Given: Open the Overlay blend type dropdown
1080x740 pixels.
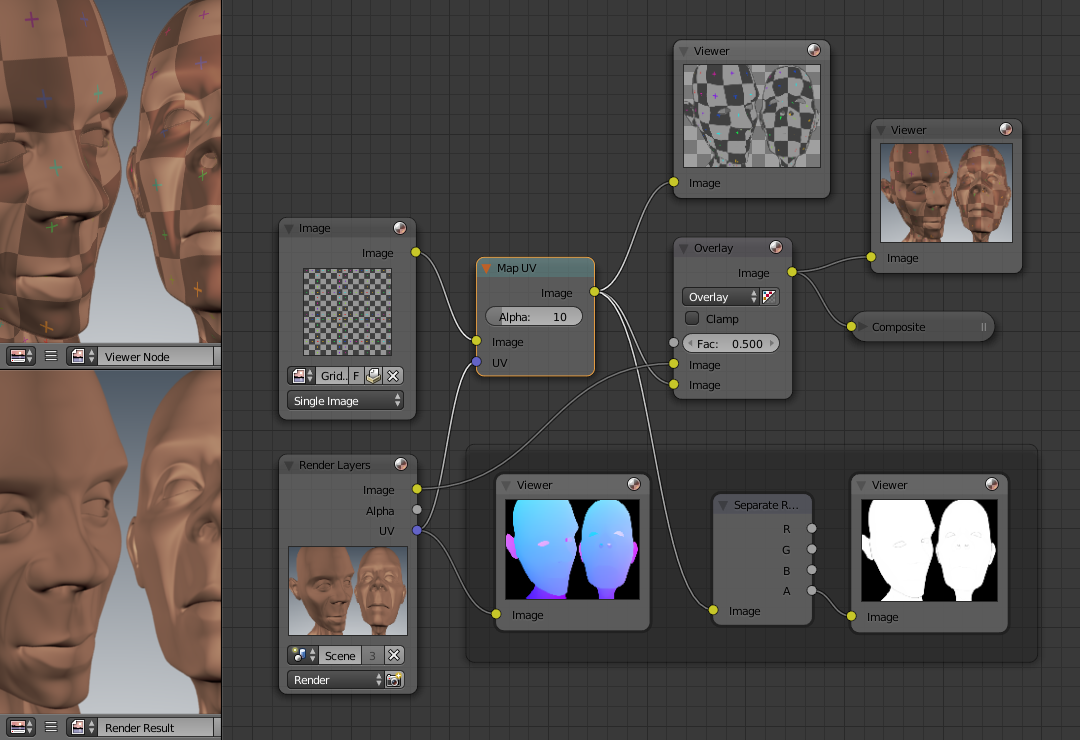Looking at the screenshot, I should coord(720,297).
